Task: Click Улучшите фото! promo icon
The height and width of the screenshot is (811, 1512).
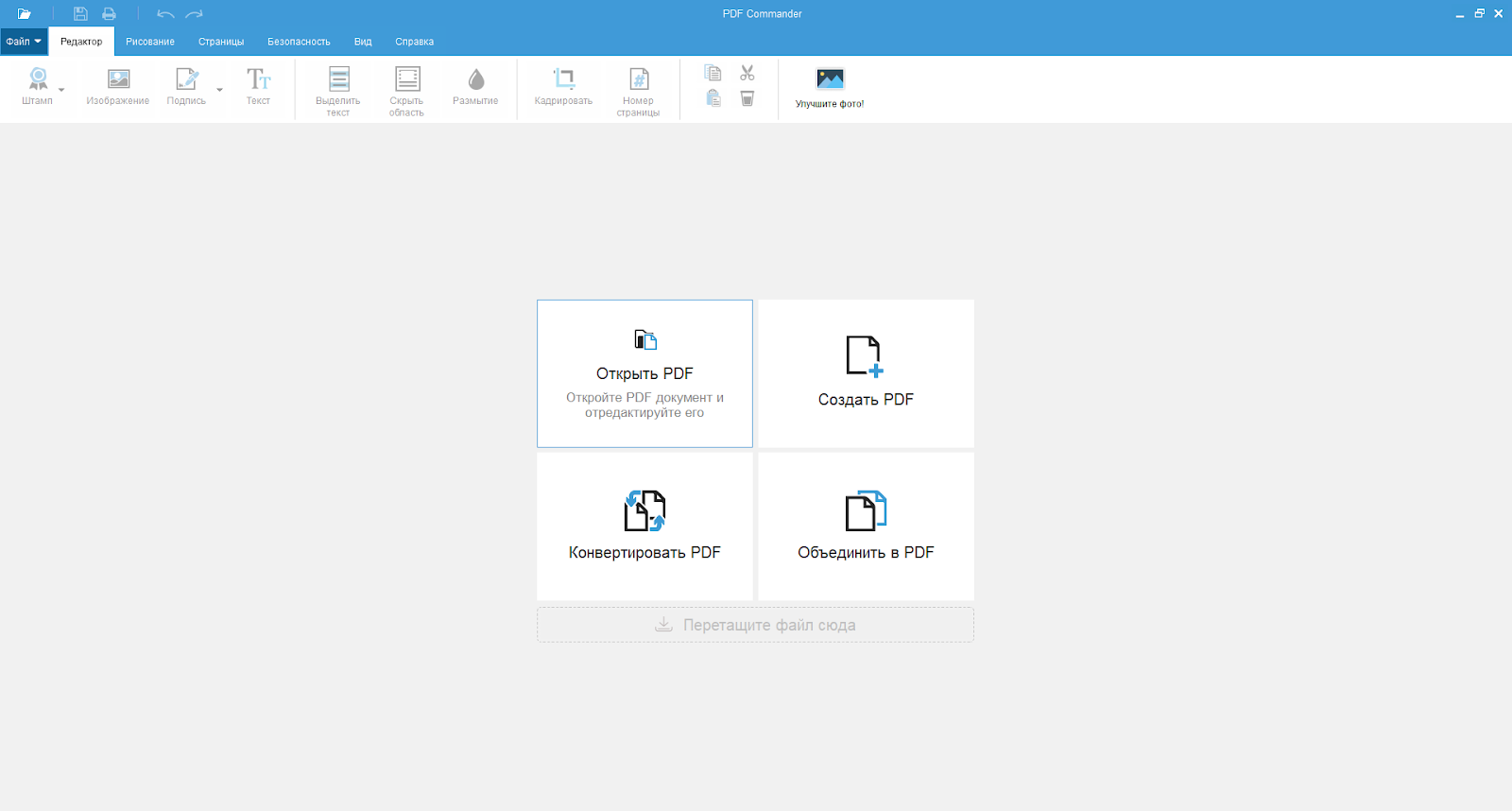Action: pyautogui.click(x=830, y=88)
